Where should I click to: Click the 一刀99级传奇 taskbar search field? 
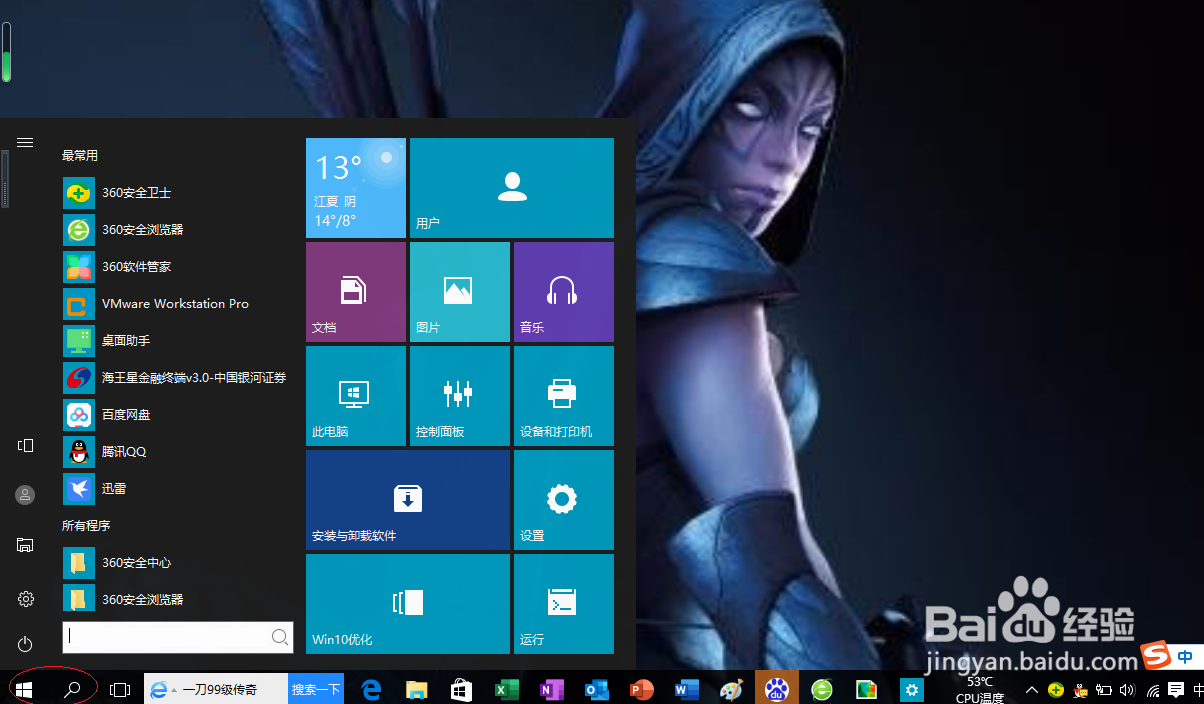click(217, 689)
